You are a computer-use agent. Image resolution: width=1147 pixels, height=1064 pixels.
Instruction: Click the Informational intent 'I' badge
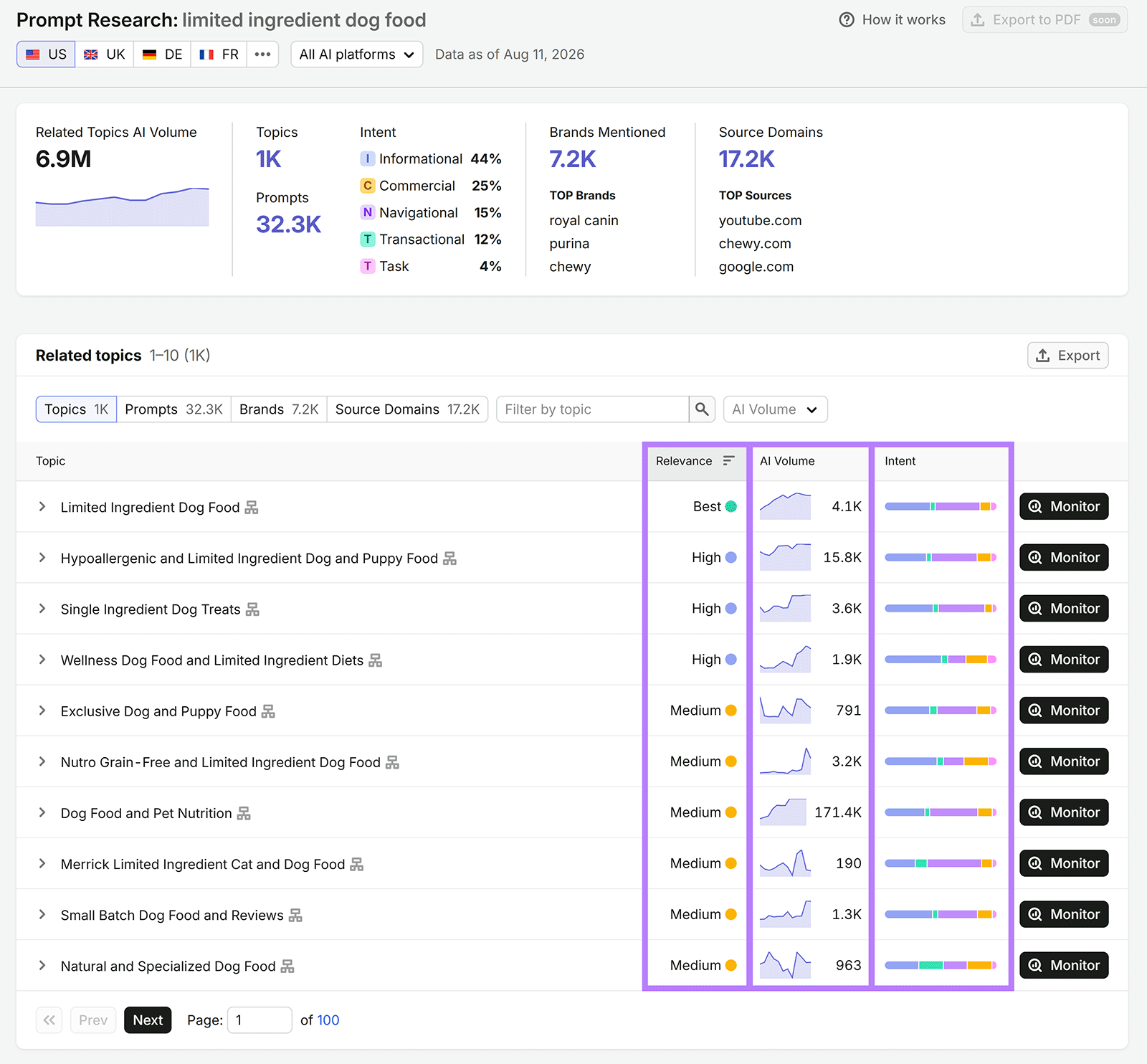(368, 159)
